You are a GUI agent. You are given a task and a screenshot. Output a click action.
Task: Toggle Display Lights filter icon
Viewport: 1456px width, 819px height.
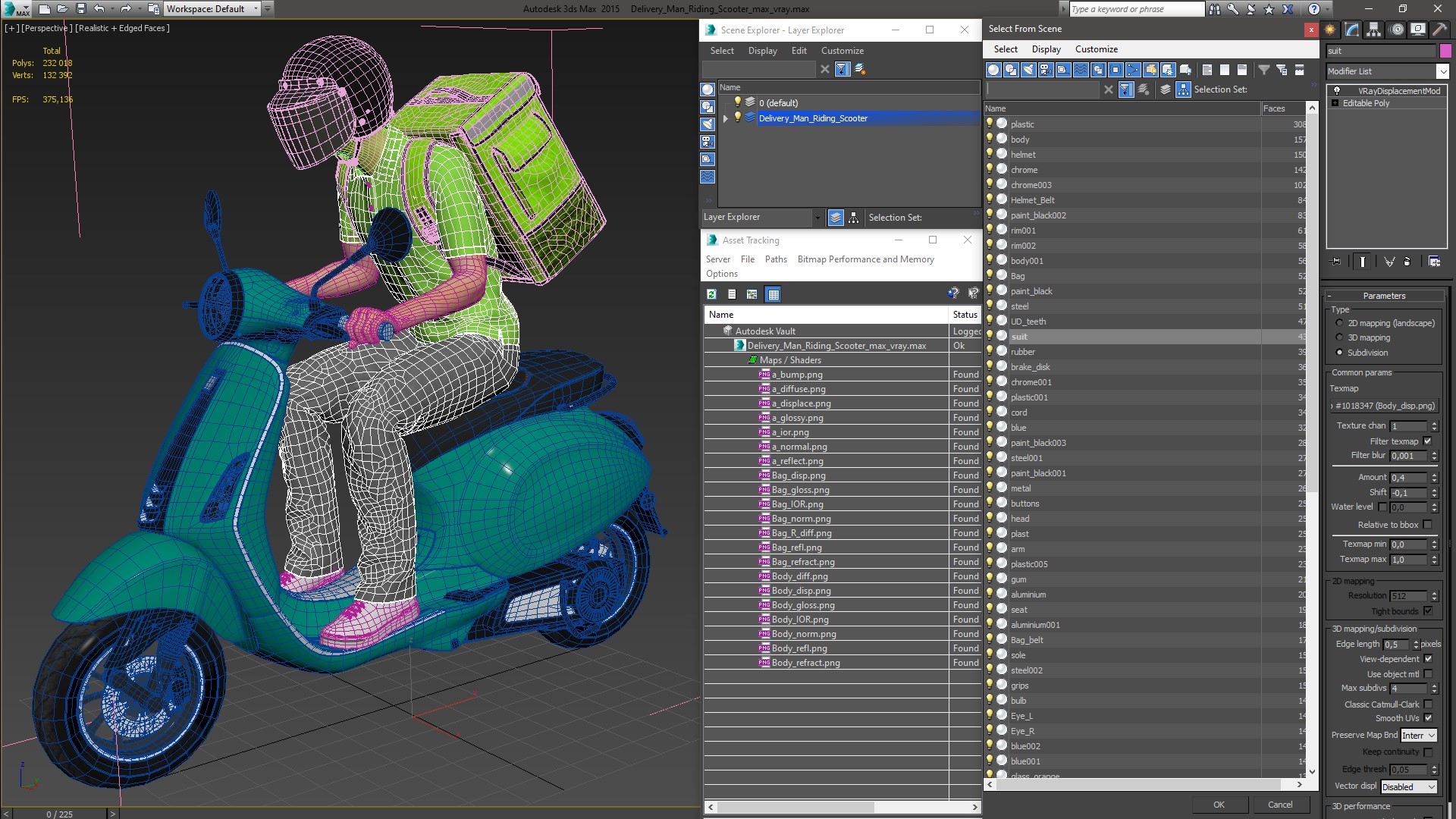1028,70
